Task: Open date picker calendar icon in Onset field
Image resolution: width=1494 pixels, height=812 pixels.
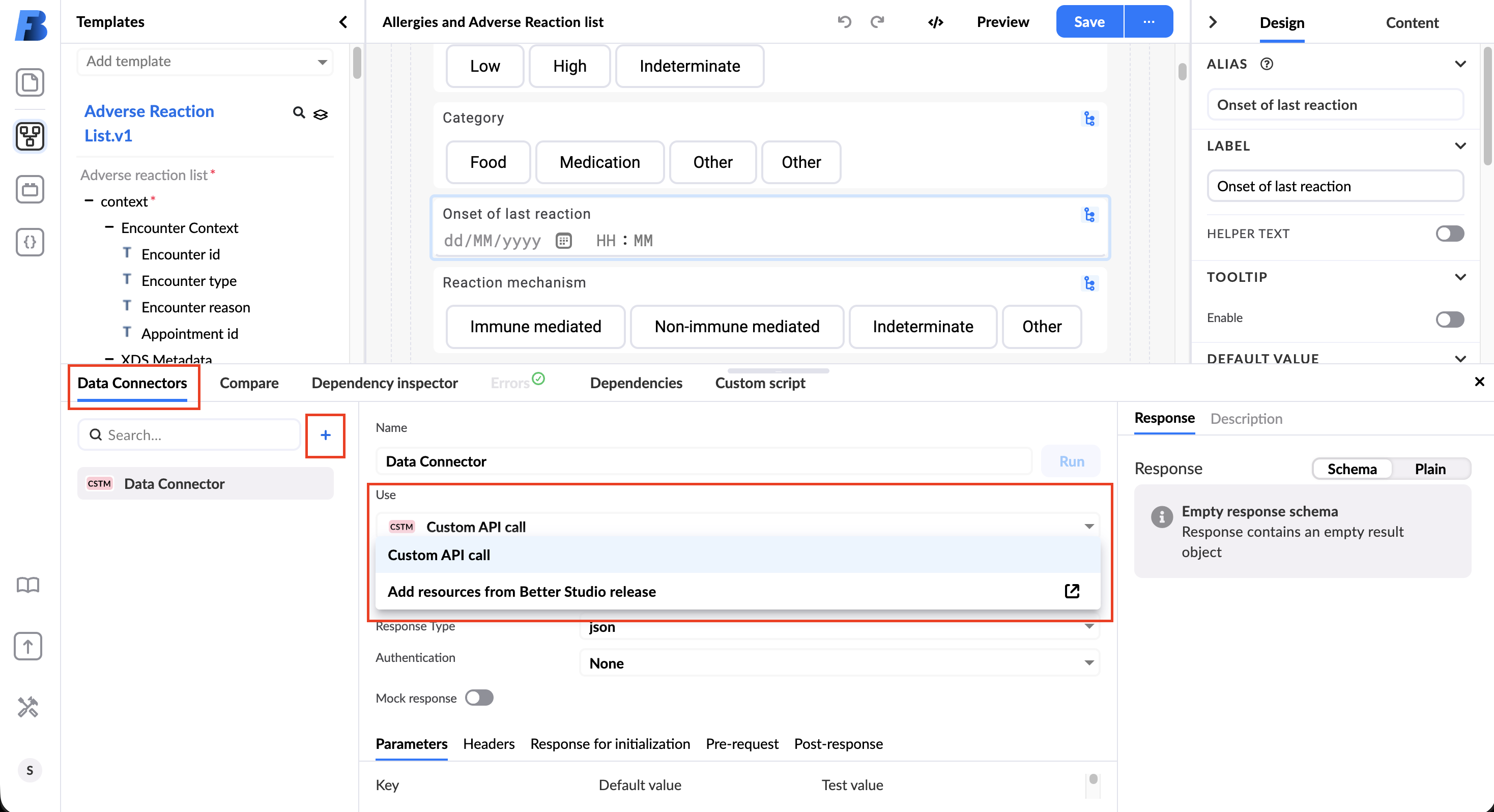Action: point(564,240)
